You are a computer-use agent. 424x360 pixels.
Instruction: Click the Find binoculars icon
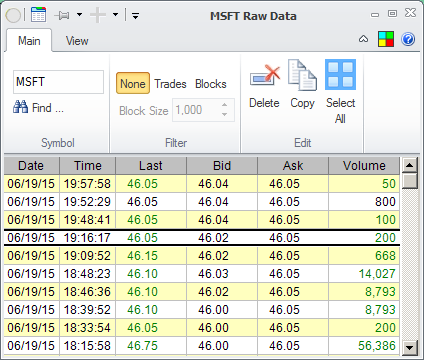(20, 107)
